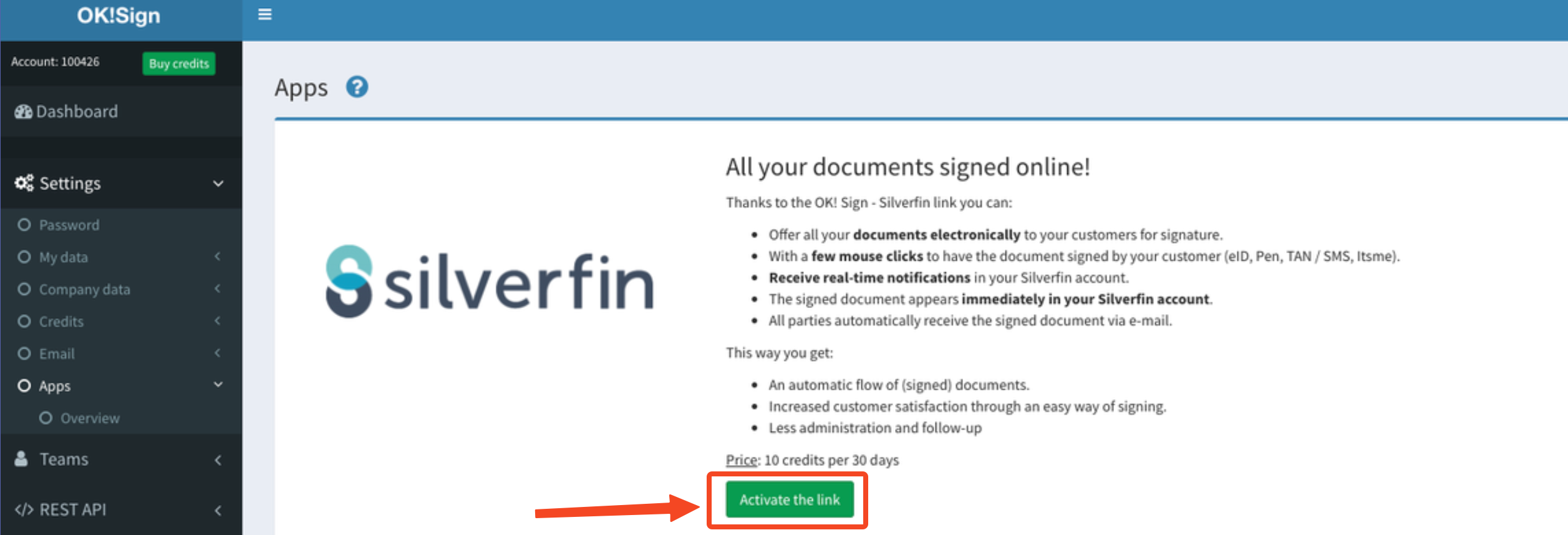Click the Settings gears icon

[x=24, y=183]
